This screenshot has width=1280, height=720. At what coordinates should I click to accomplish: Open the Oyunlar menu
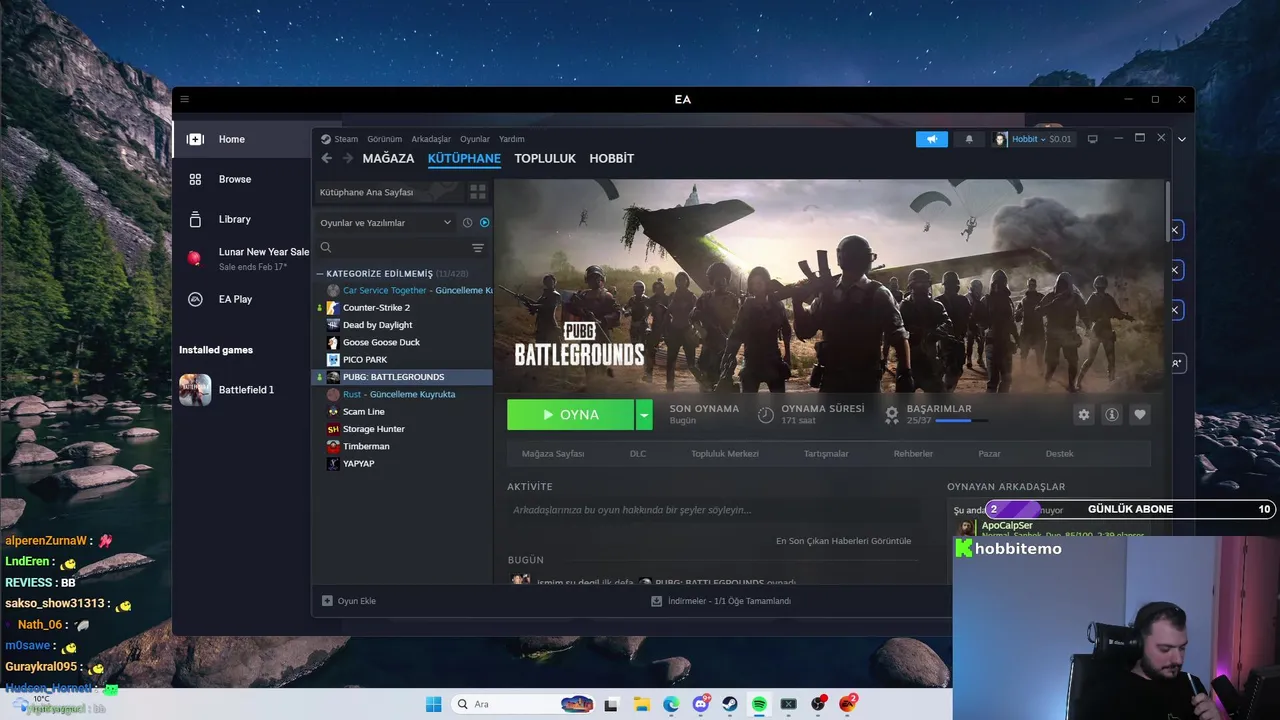pos(475,139)
